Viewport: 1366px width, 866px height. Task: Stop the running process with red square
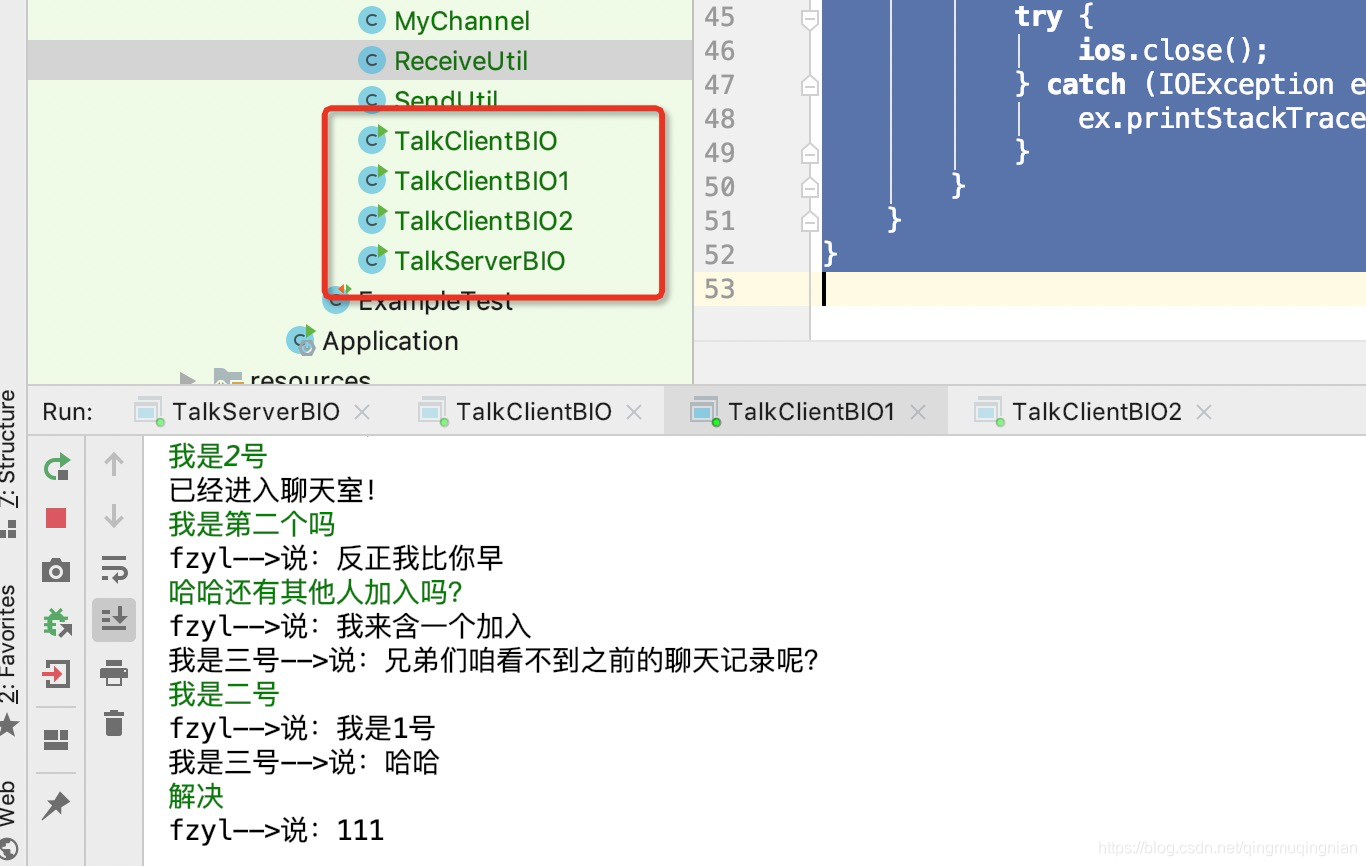pos(56,518)
